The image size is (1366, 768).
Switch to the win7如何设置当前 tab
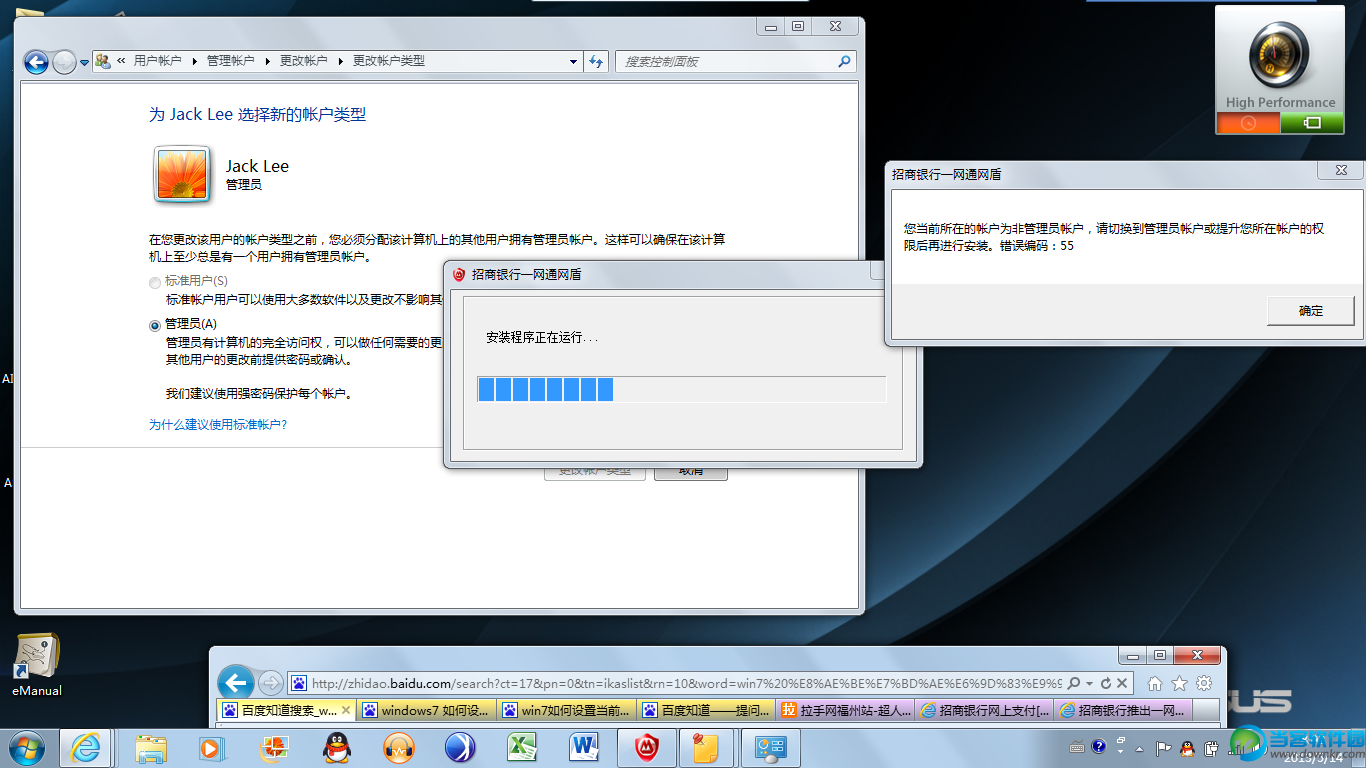tap(566, 711)
